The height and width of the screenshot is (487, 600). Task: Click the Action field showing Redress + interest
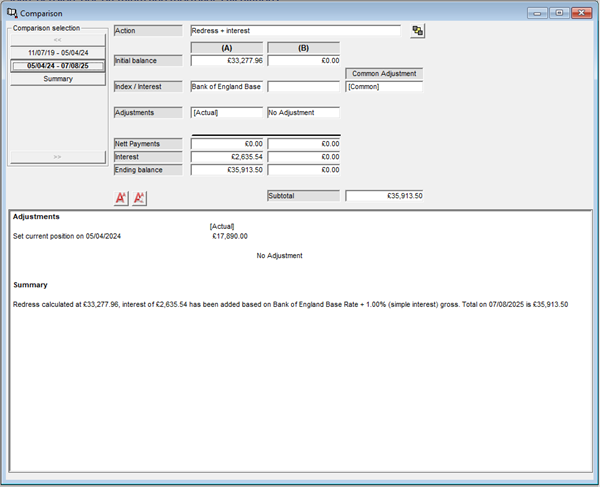tap(295, 31)
